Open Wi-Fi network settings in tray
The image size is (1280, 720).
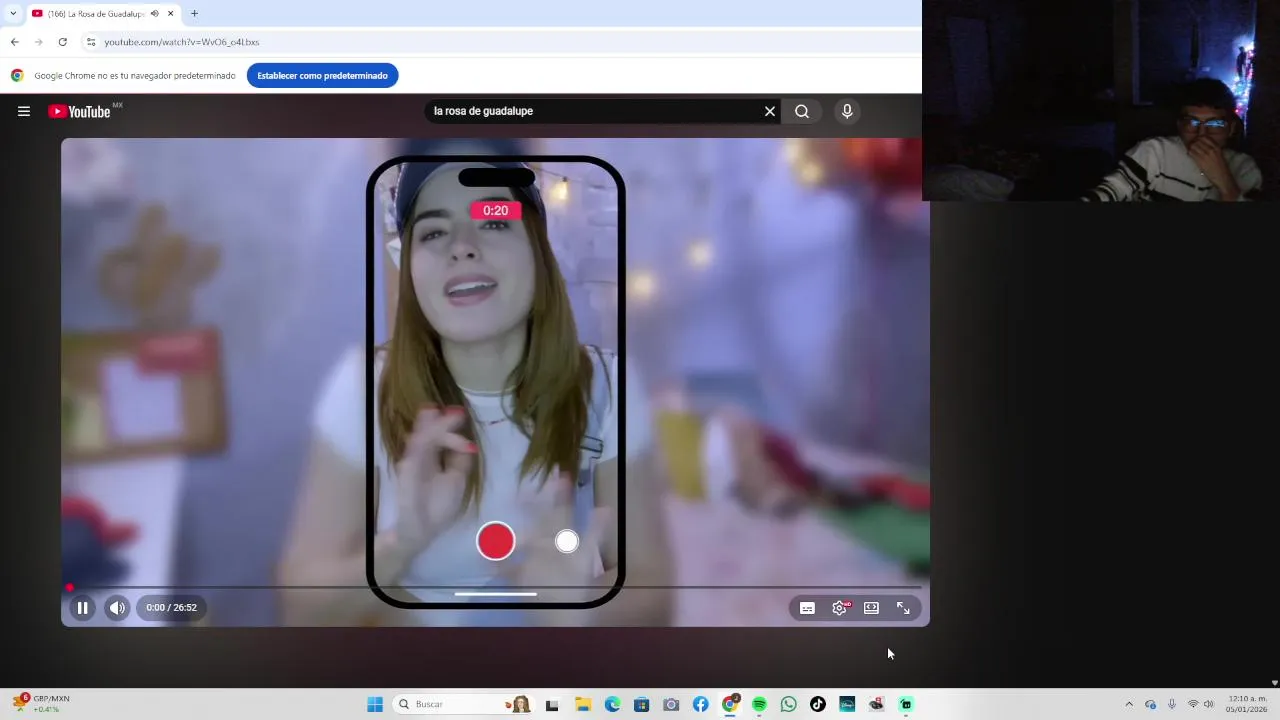(1193, 704)
